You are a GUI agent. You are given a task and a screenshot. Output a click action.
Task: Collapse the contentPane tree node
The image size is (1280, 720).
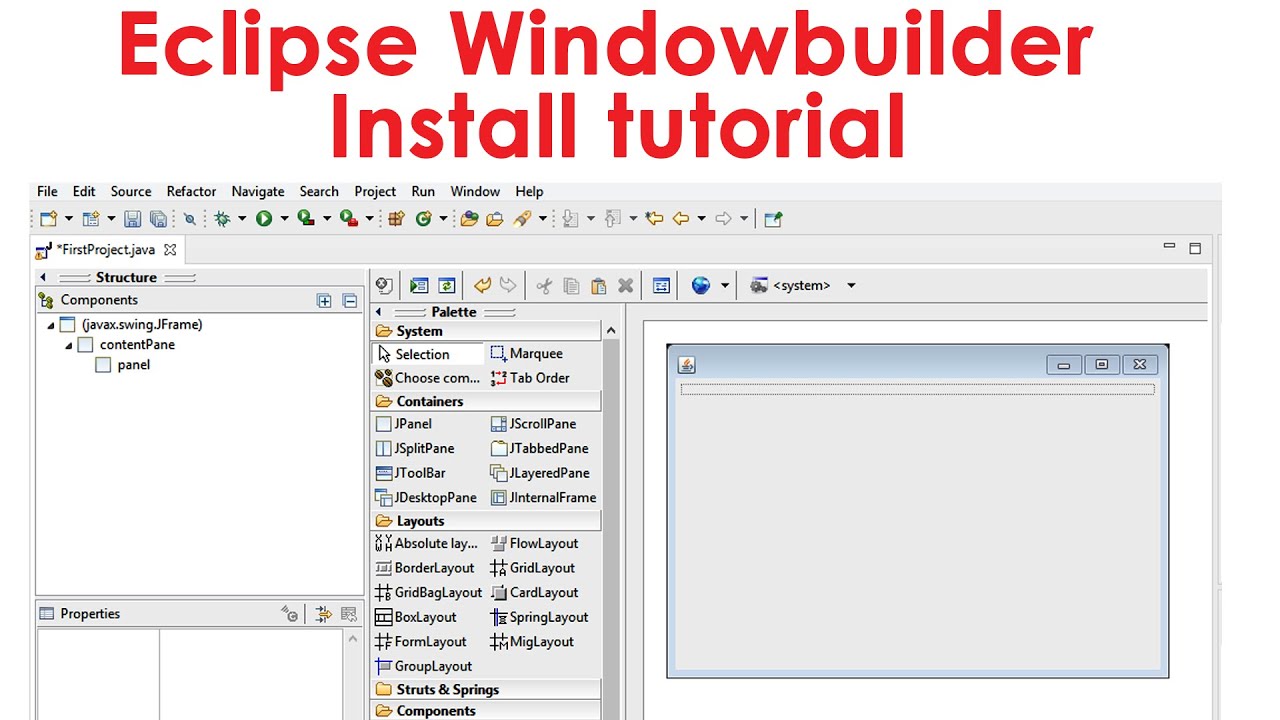[69, 345]
